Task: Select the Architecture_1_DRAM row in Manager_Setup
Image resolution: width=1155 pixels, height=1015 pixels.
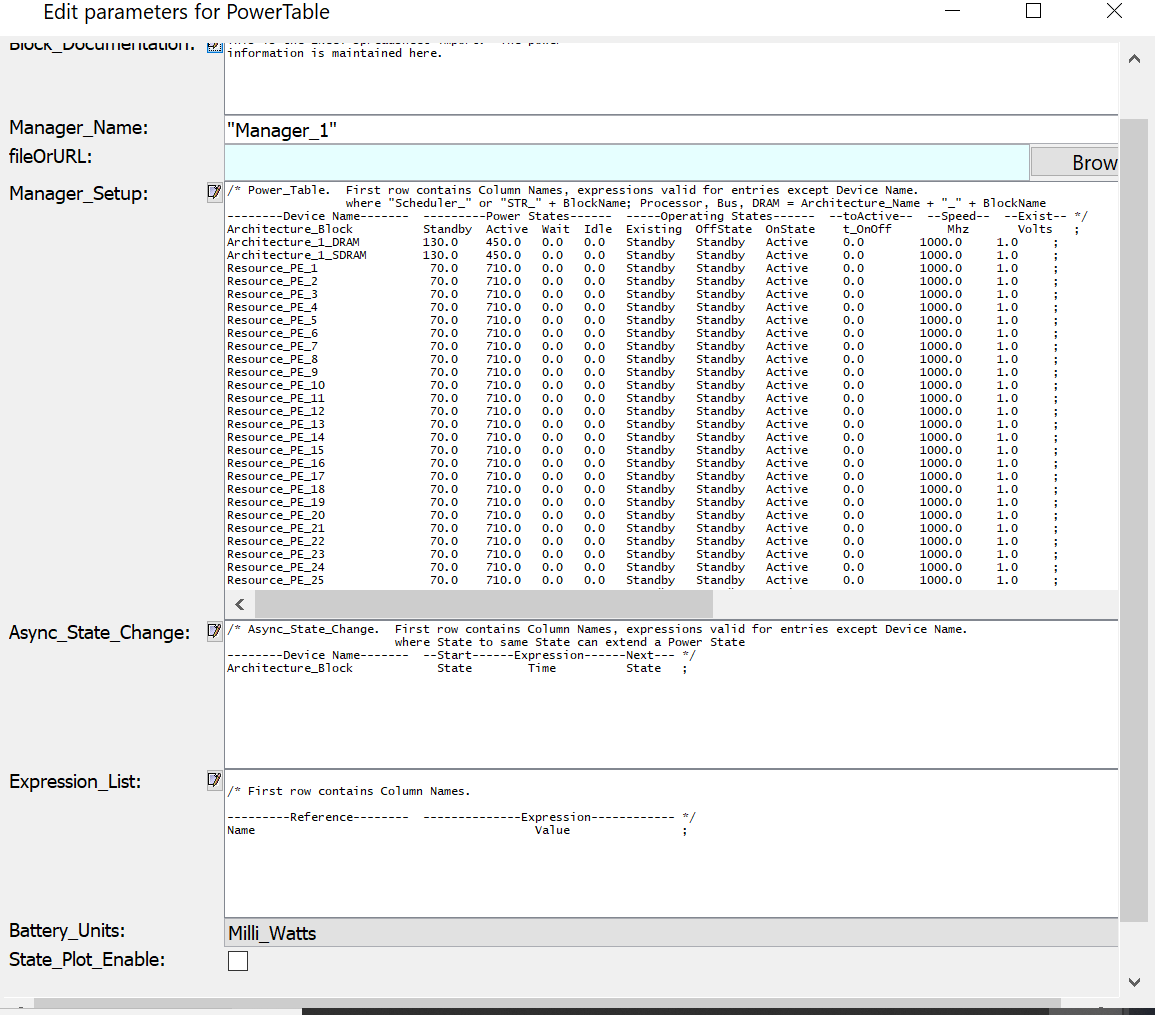Action: click(x=293, y=242)
